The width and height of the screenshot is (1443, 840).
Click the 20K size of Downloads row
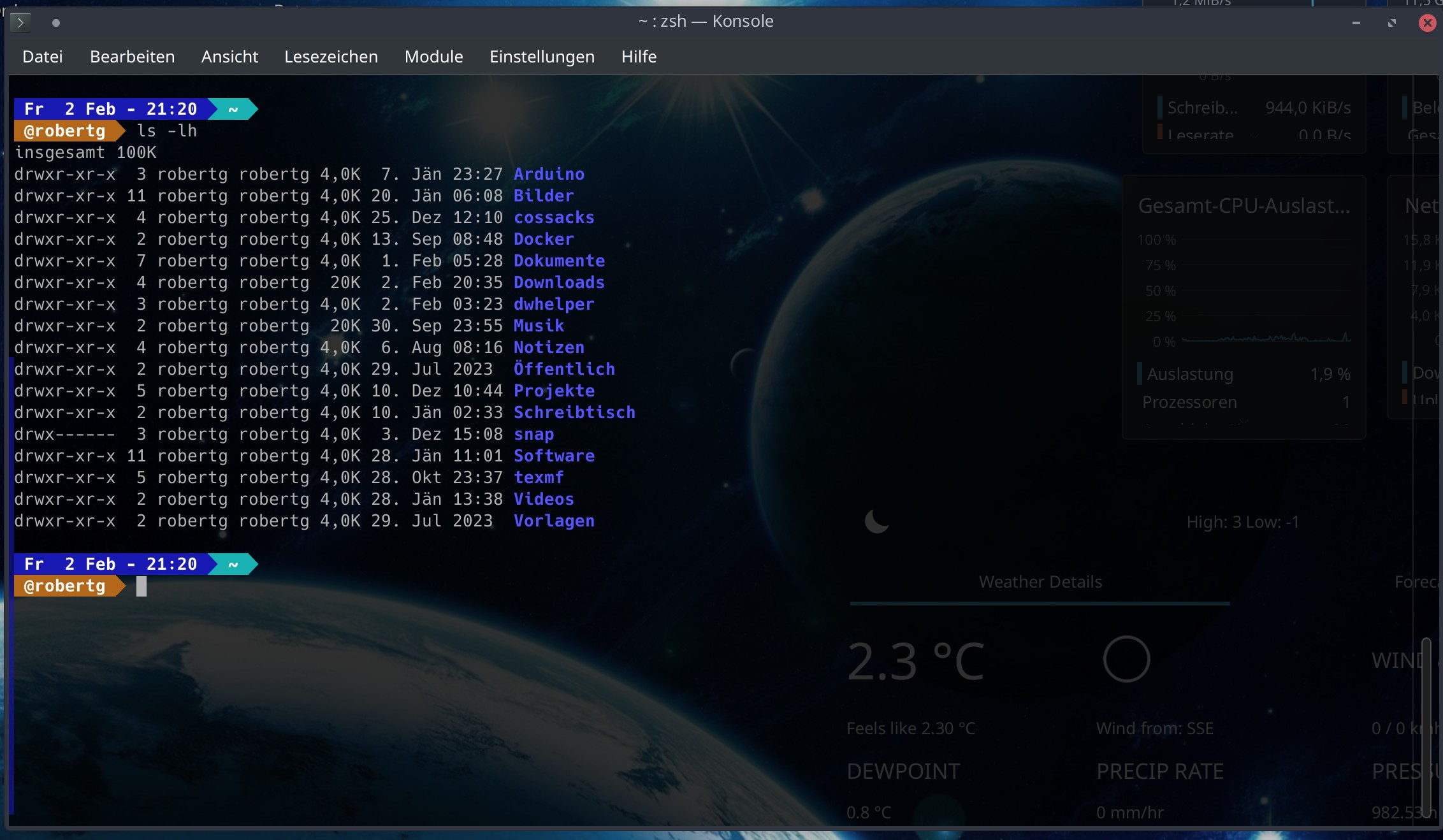[x=345, y=282]
